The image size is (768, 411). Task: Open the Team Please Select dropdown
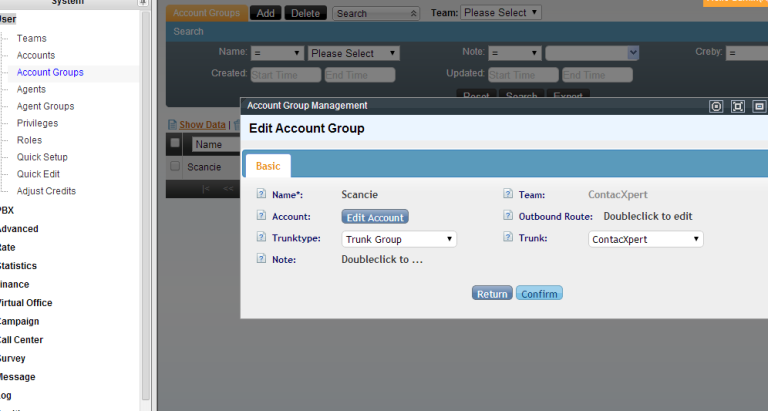pyautogui.click(x=500, y=13)
